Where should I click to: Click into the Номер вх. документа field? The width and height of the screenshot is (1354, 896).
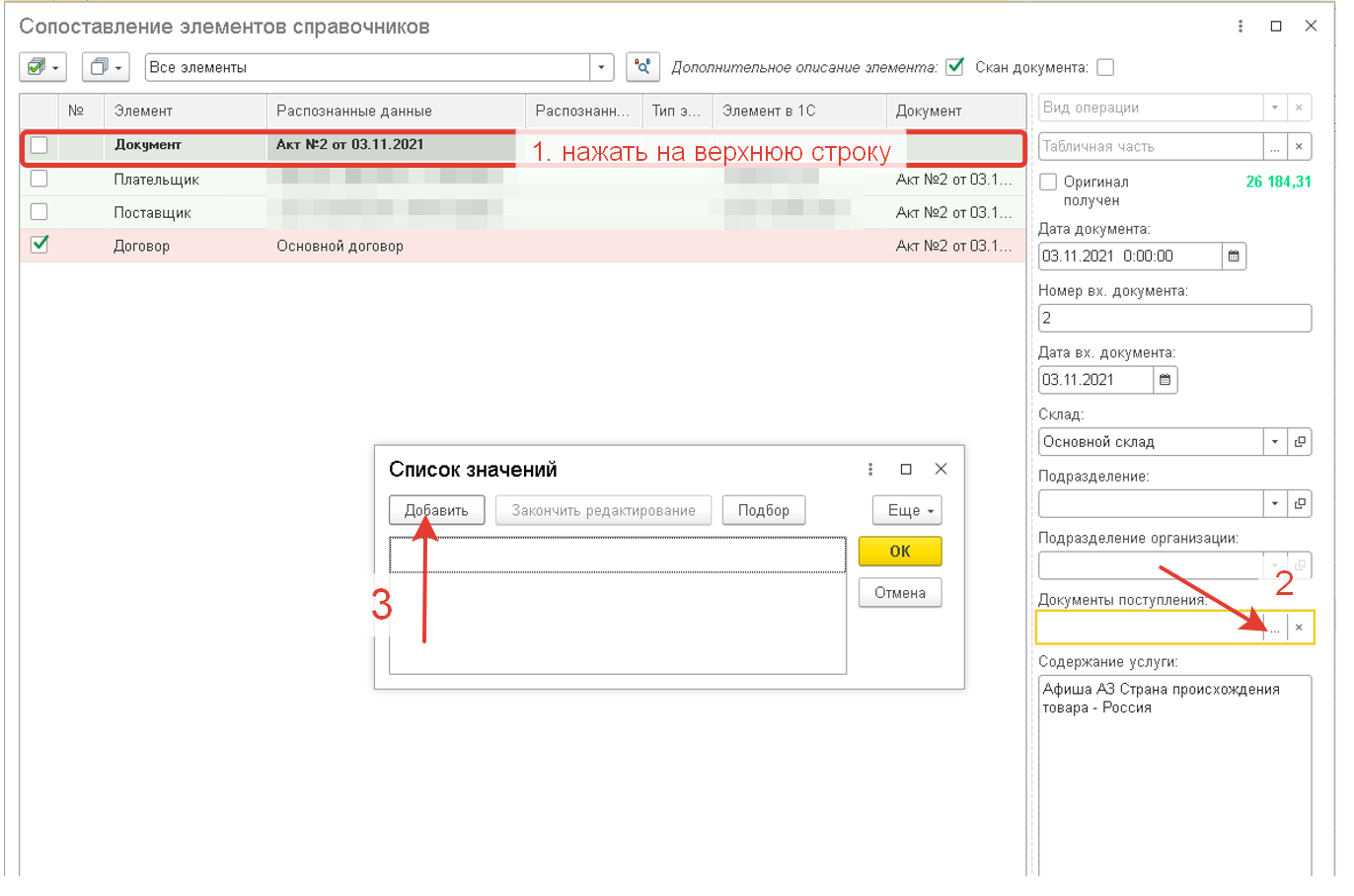(x=1174, y=319)
